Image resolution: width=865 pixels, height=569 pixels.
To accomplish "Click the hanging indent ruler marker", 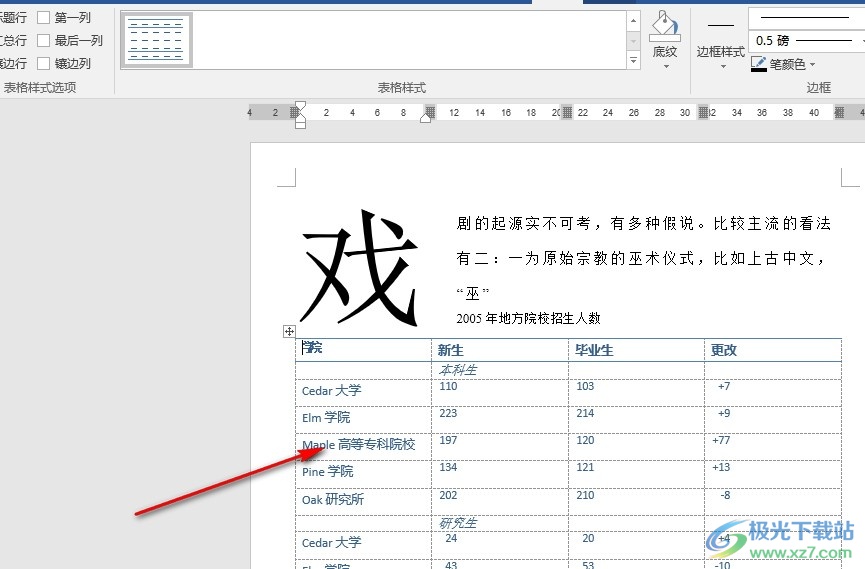I will click(x=300, y=116).
